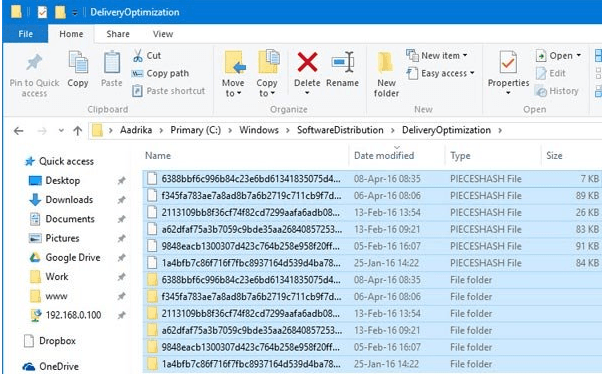Go forward with the right arrow
Screen dimensions: 602x374
[42, 131]
